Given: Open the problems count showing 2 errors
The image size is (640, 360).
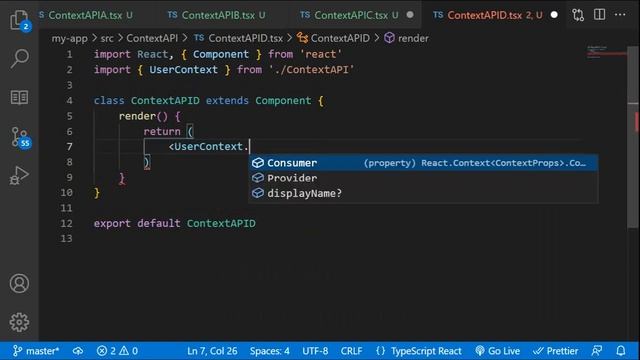Looking at the screenshot, I should (117, 351).
